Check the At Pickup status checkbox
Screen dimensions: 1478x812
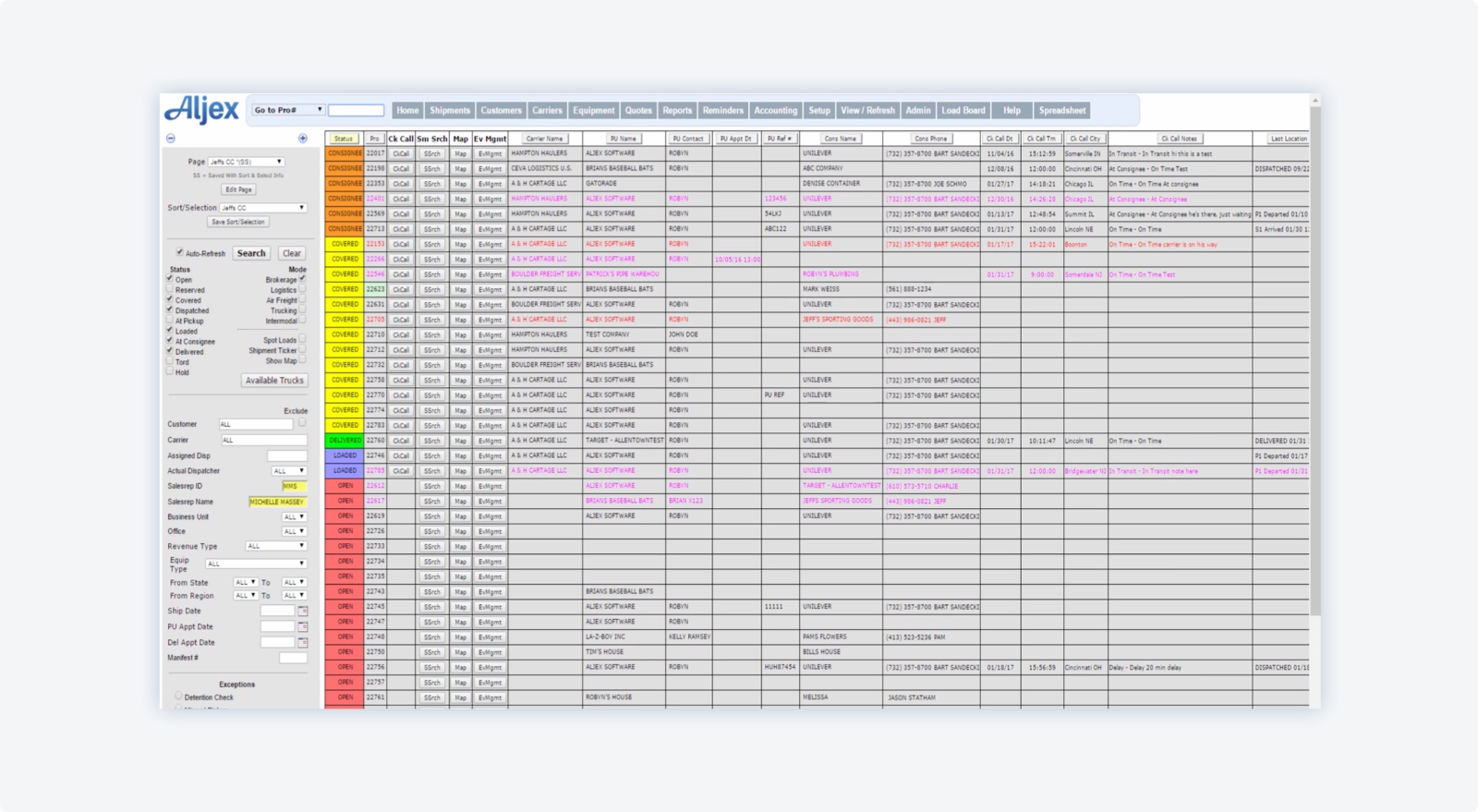pos(170,320)
